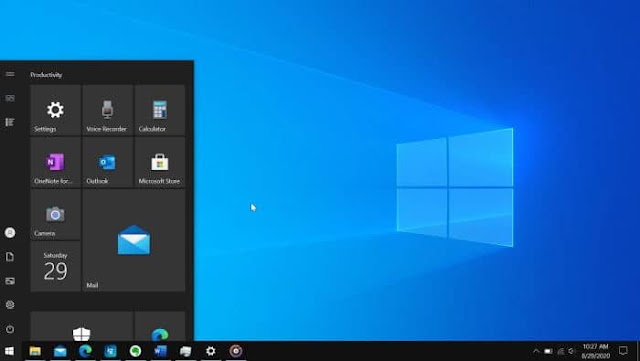Open the Saturday 29 calendar tile
Screen dimensions: 640x361
[x=56, y=267]
